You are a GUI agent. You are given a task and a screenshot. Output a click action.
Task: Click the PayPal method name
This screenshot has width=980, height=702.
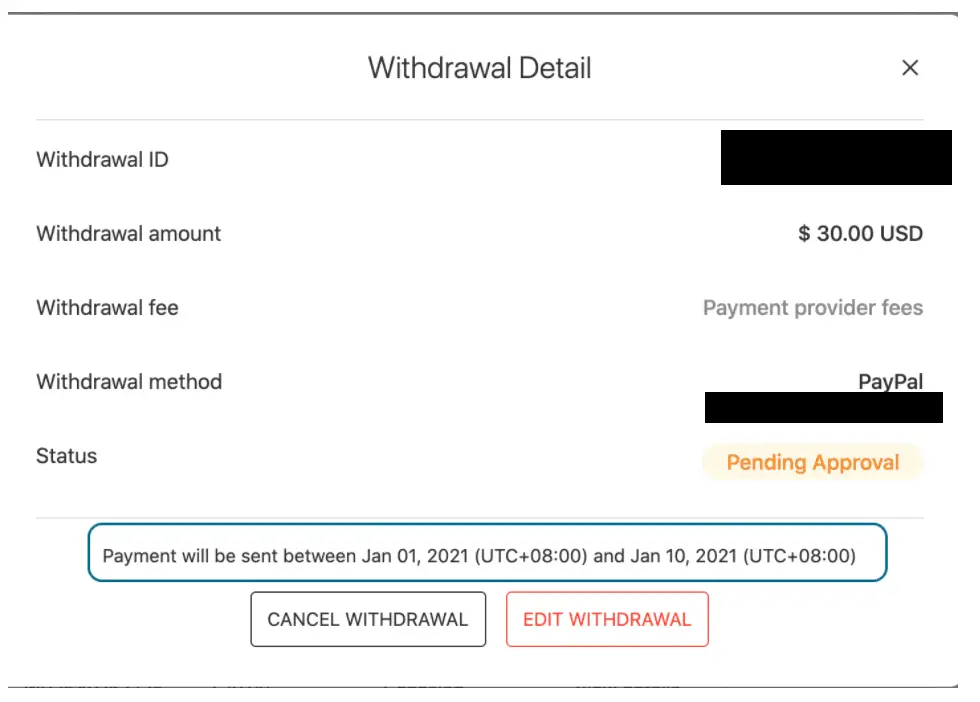tap(891, 381)
